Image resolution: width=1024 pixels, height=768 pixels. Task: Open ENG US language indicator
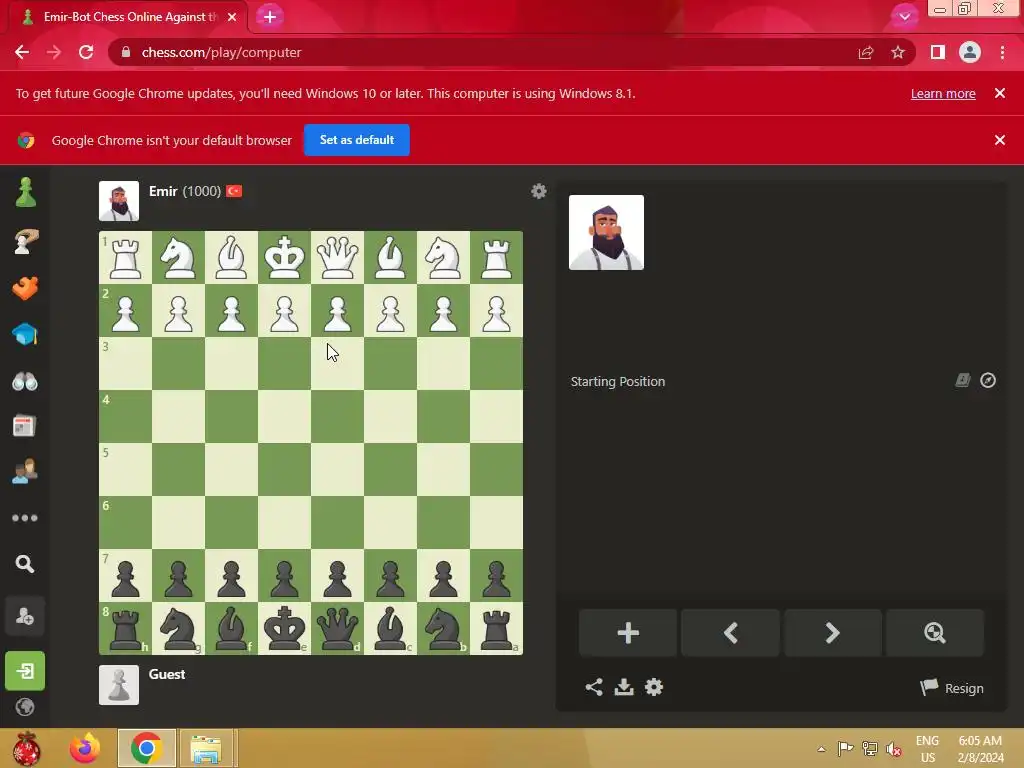coord(927,748)
